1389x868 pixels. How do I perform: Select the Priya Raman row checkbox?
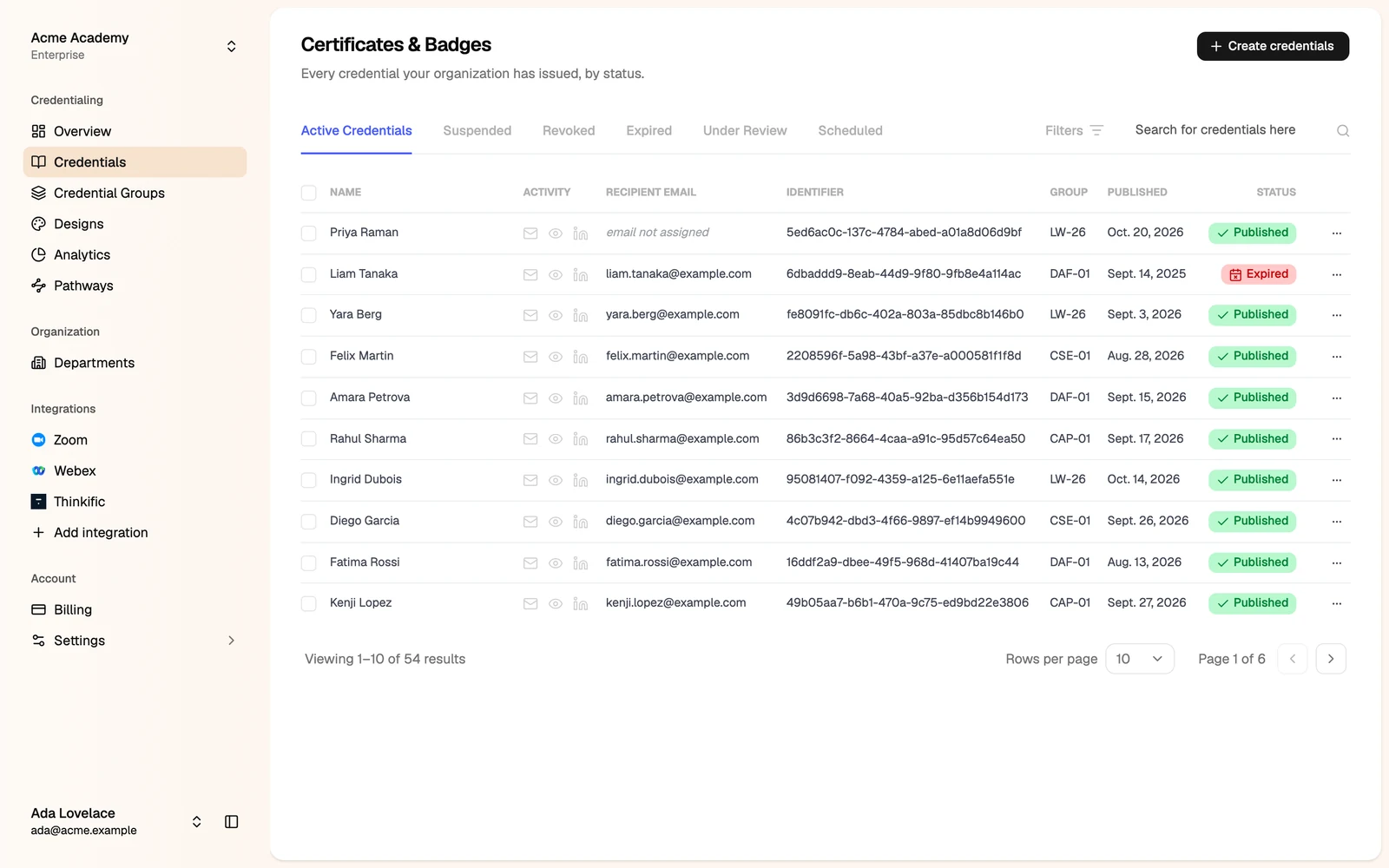tap(308, 233)
